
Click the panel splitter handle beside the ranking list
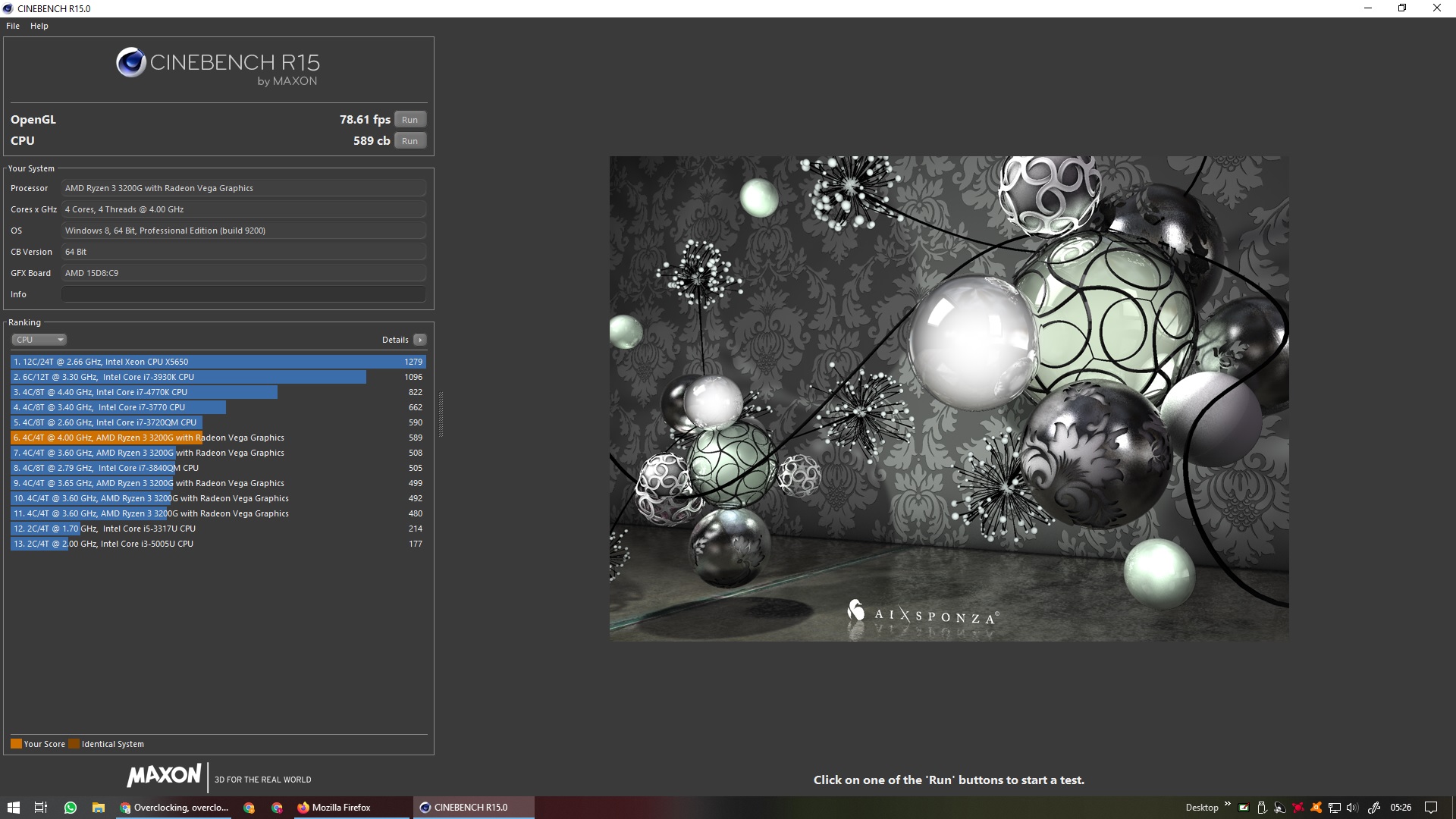tap(441, 414)
